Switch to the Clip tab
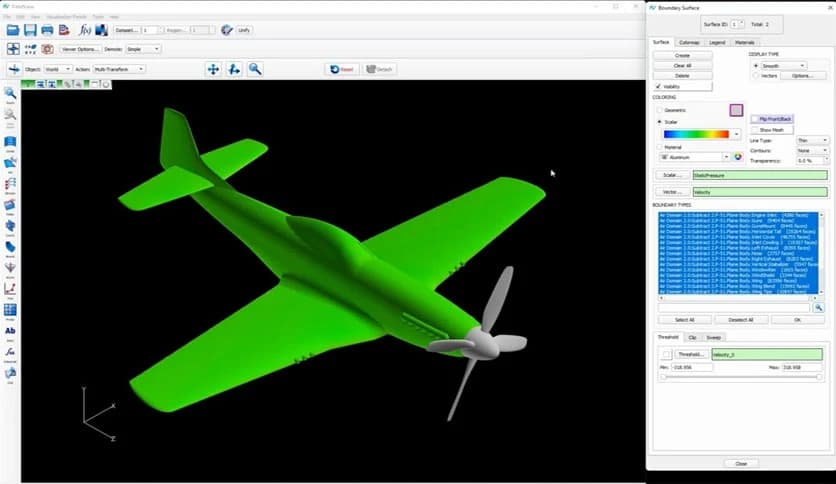The width and height of the screenshot is (836, 484). [x=692, y=337]
